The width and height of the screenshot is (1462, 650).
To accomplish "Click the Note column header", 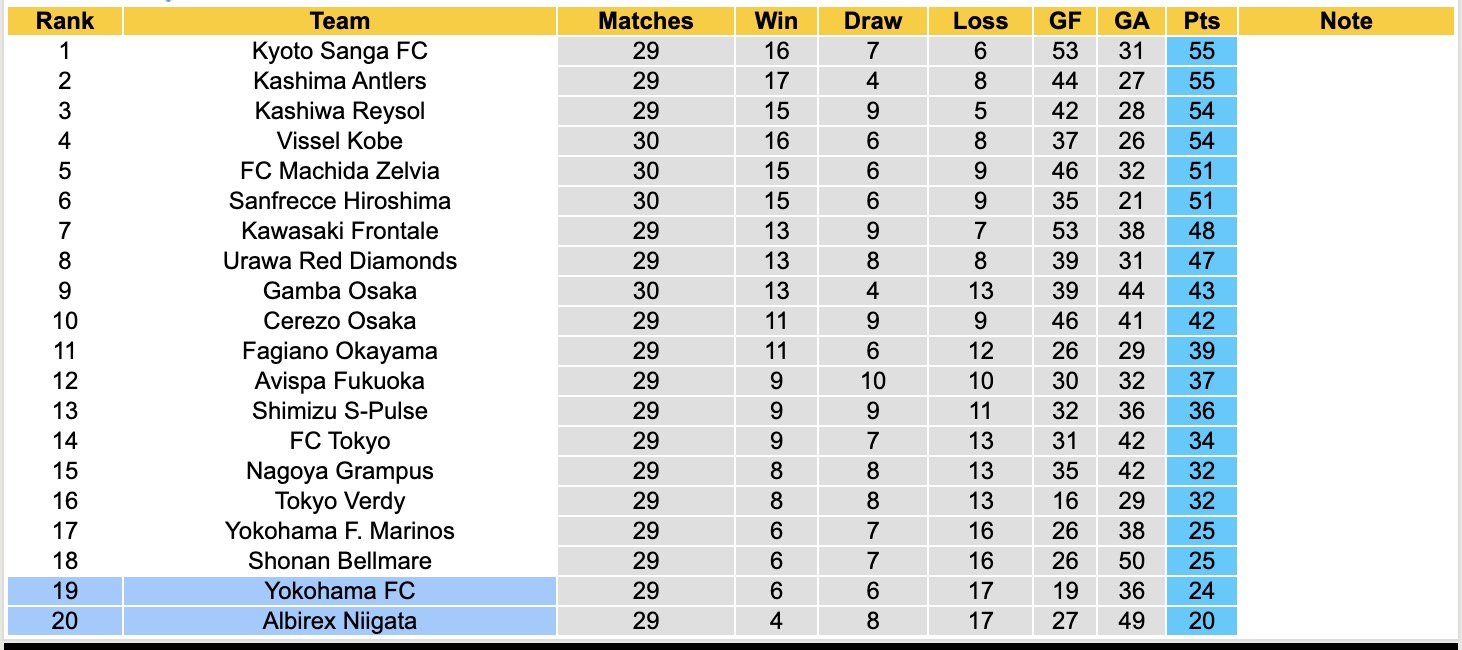I will (1346, 21).
